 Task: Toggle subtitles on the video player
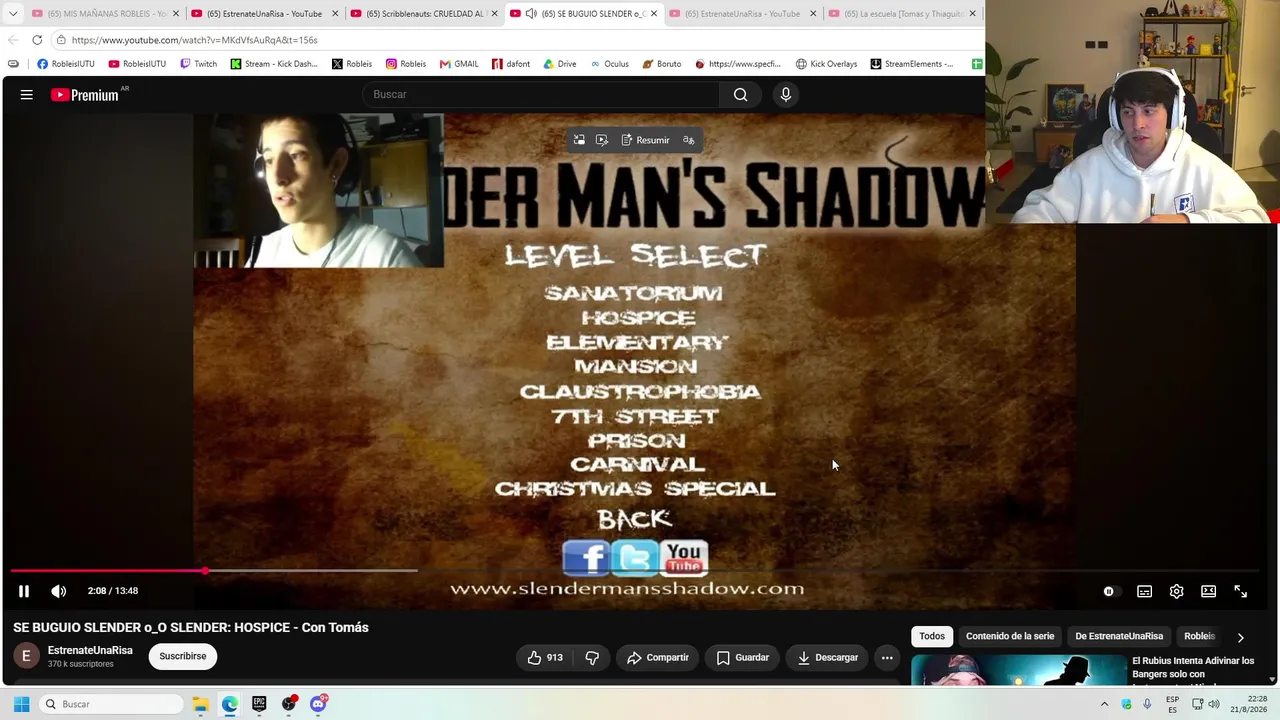coord(1145,591)
